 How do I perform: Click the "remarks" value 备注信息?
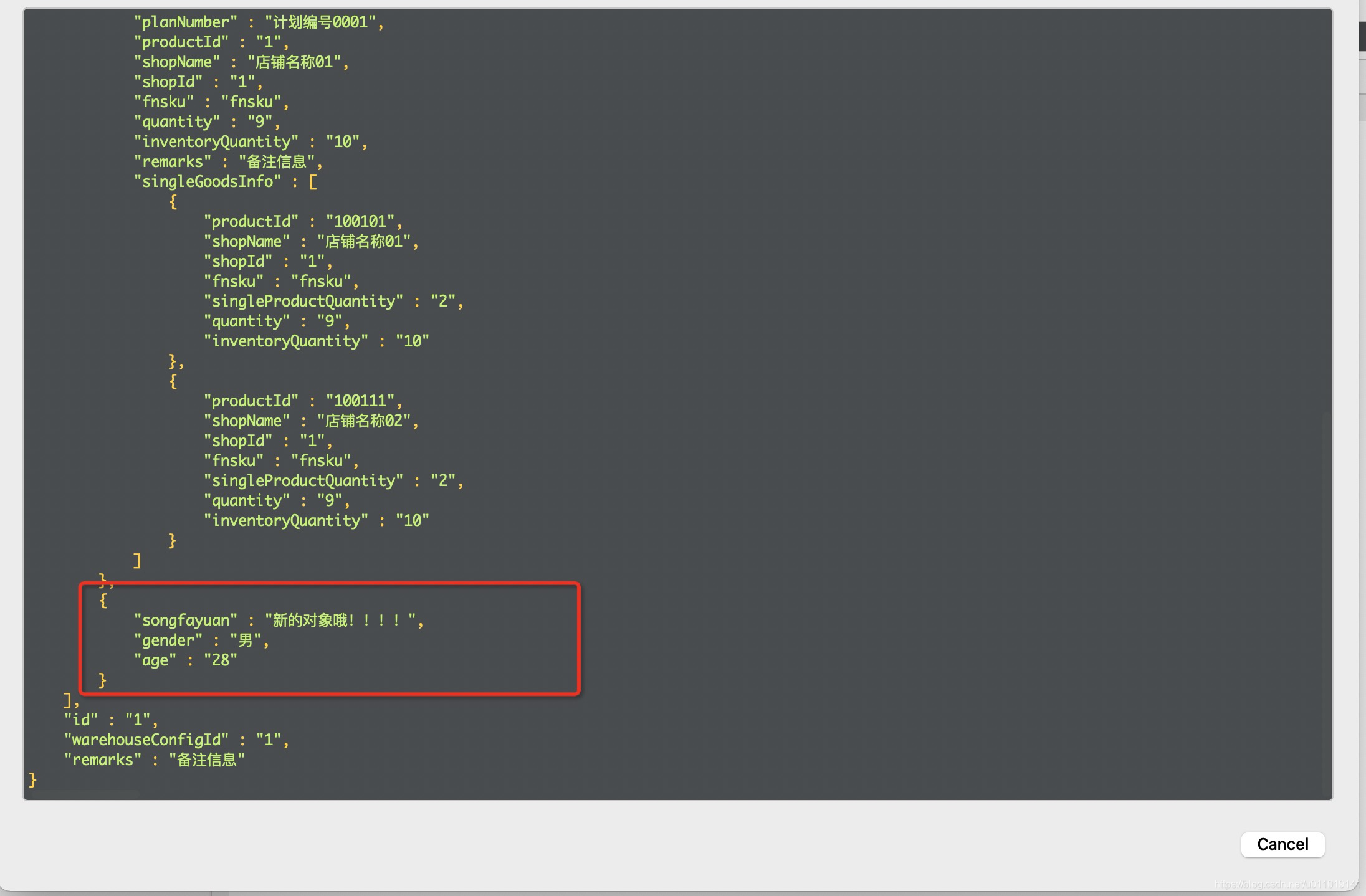point(280,161)
